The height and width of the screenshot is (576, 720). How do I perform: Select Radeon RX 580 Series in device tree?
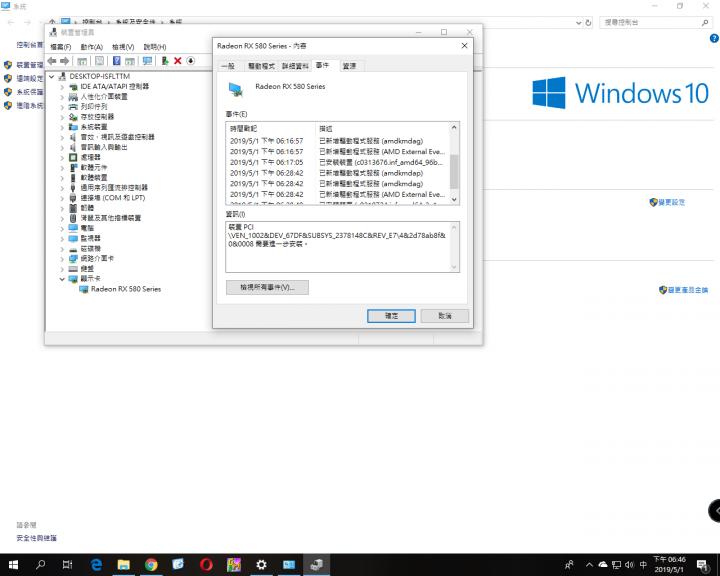point(126,289)
